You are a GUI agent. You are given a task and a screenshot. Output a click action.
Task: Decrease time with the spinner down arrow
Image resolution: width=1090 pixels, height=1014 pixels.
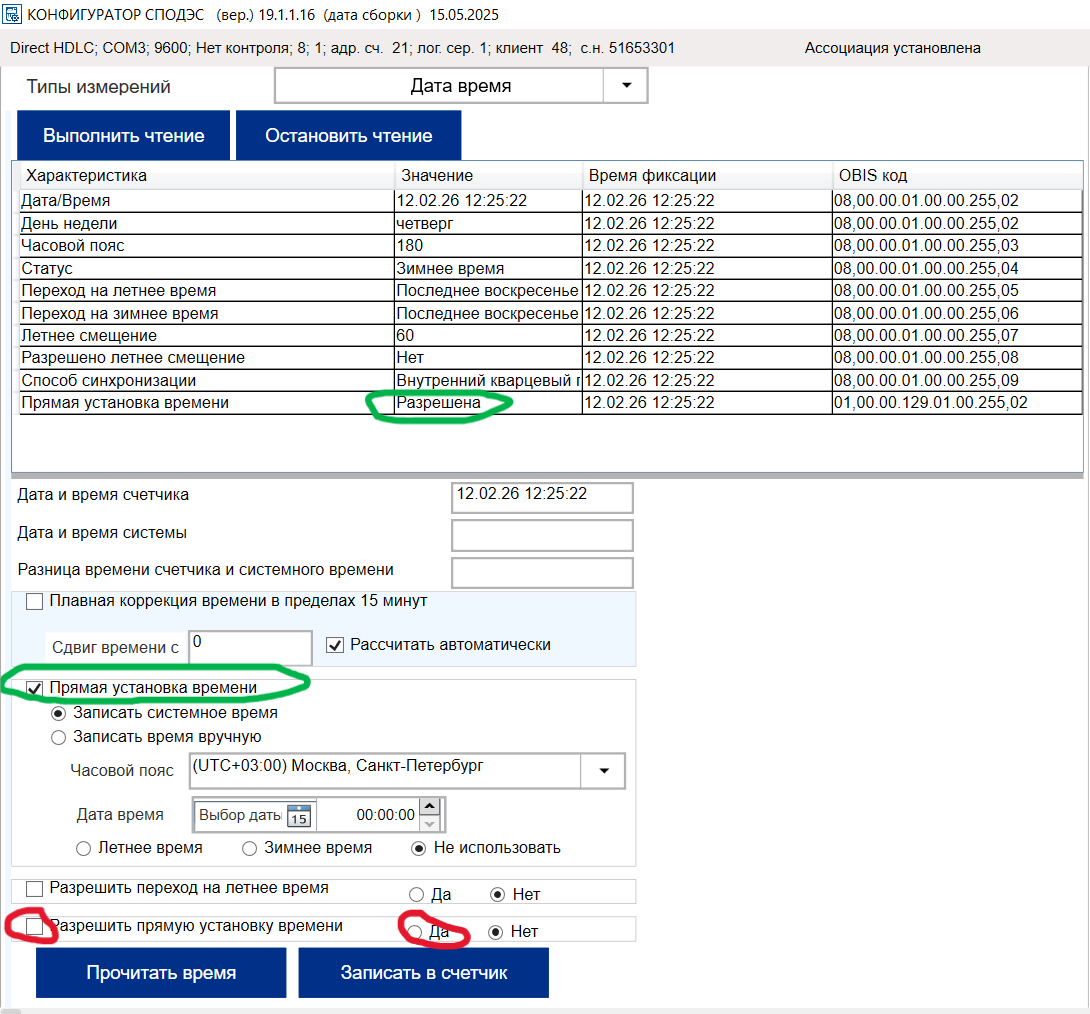pyautogui.click(x=429, y=824)
